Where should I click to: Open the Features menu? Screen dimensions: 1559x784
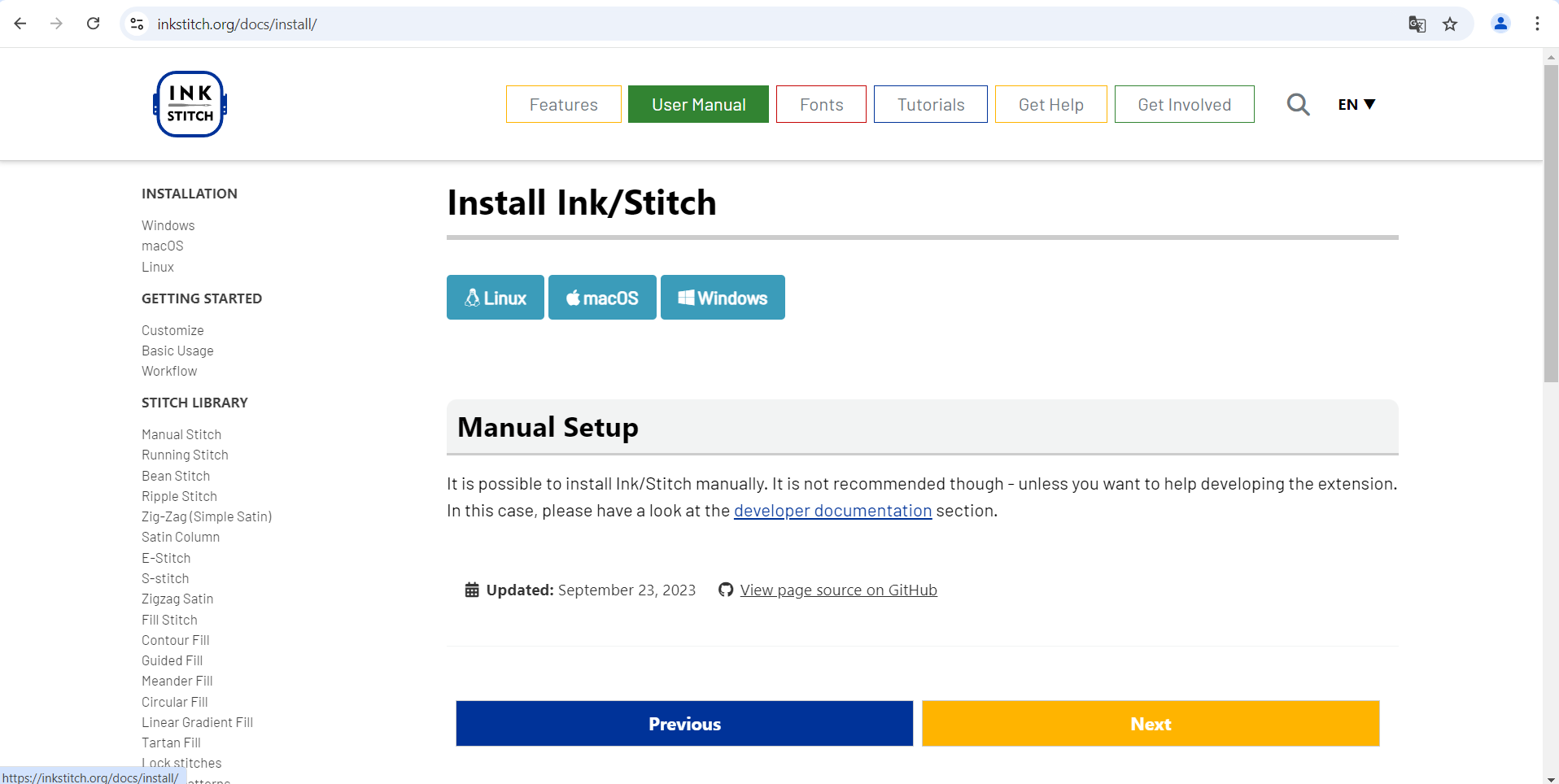(563, 104)
